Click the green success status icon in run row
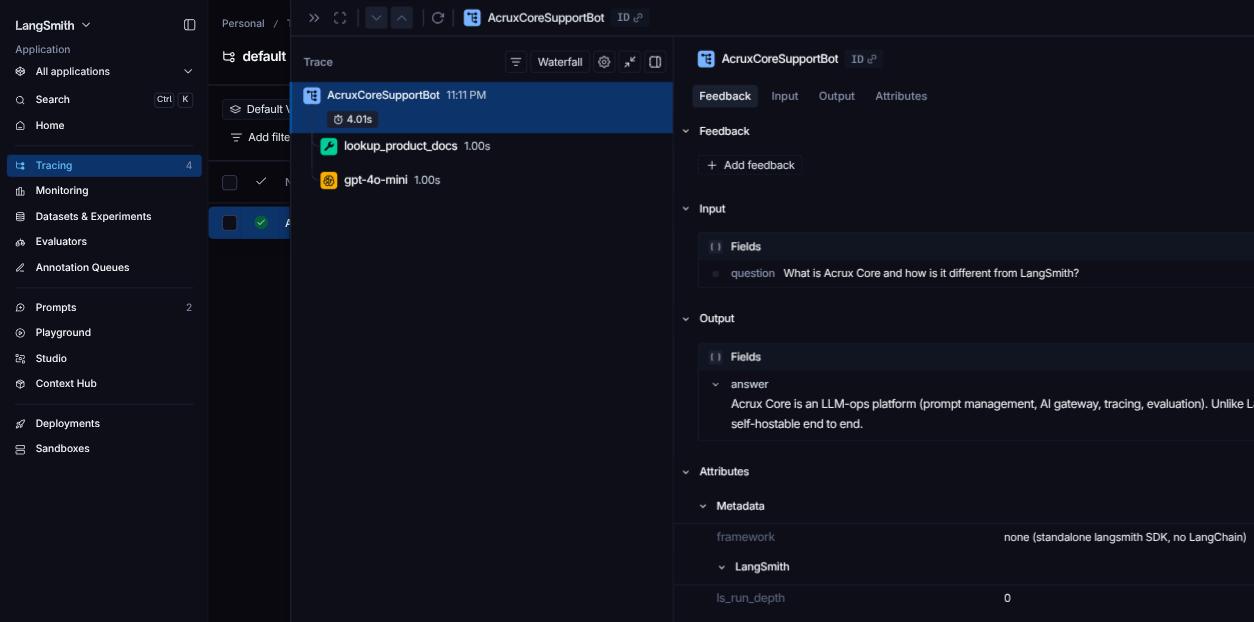The image size is (1254, 622). coord(261,223)
